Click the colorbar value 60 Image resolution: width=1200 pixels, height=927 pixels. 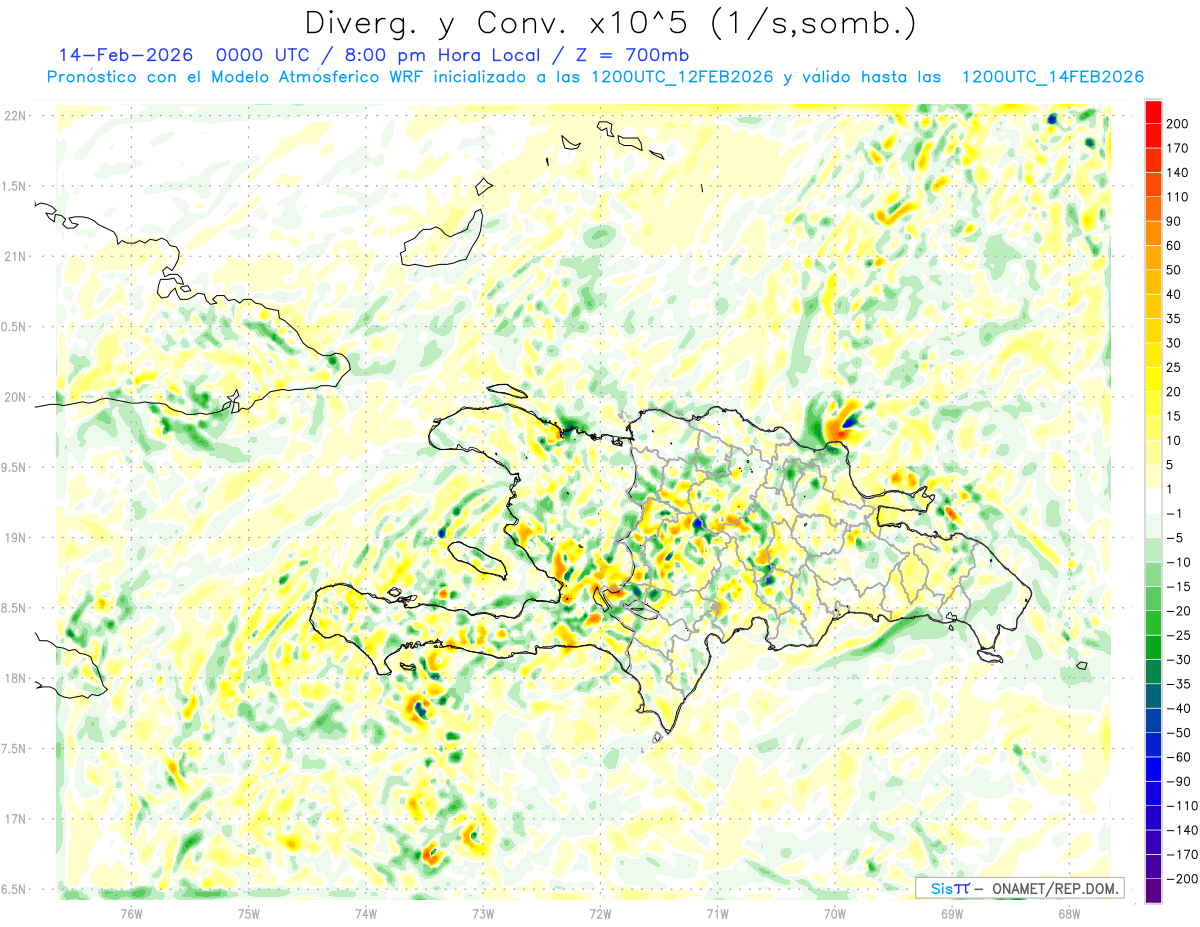[x=1175, y=246]
